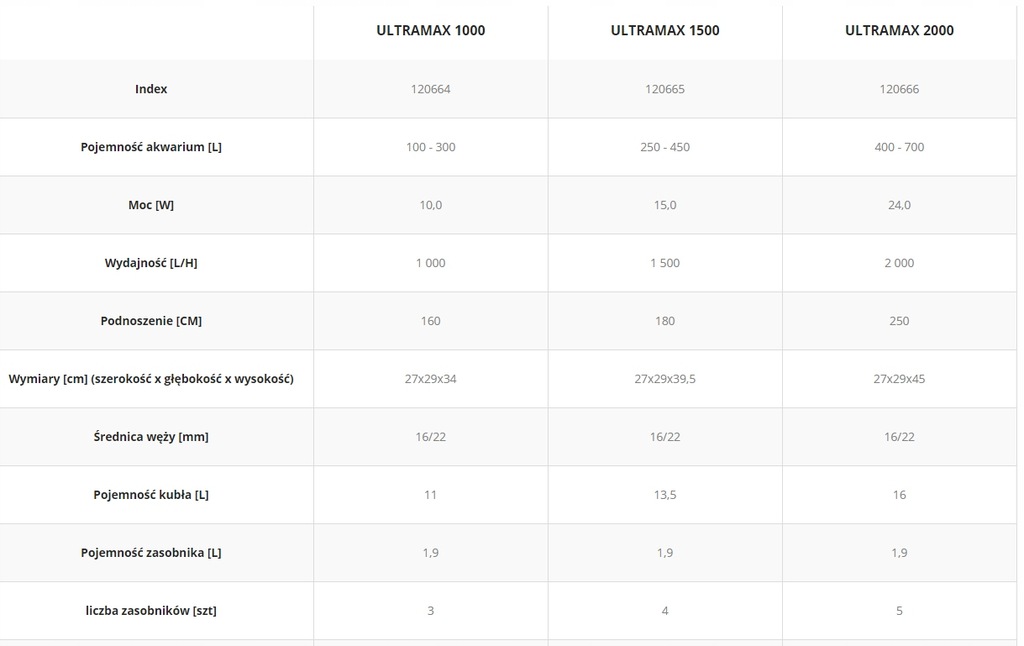
Task: Select index number 120666
Action: [x=899, y=89]
